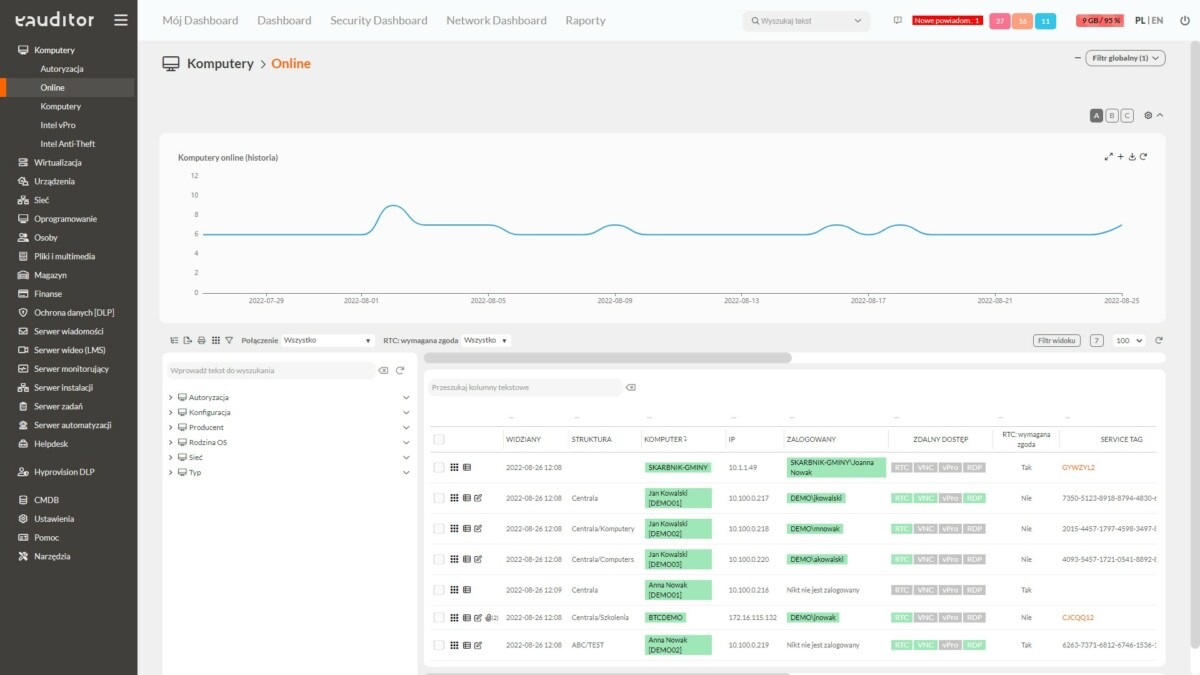Check the select-all checkbox in the table header
The height and width of the screenshot is (675, 1200).
[x=438, y=438]
